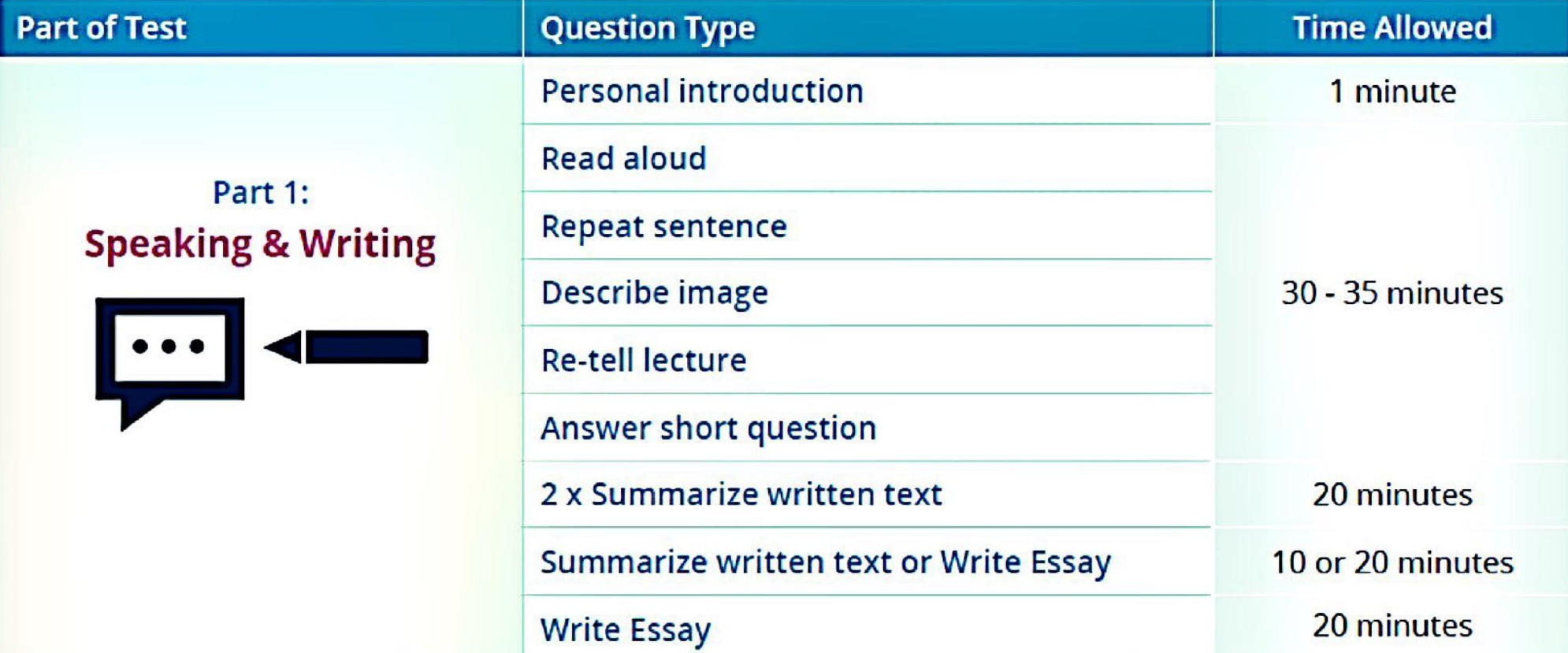Select the Read aloud question type

[x=623, y=159]
